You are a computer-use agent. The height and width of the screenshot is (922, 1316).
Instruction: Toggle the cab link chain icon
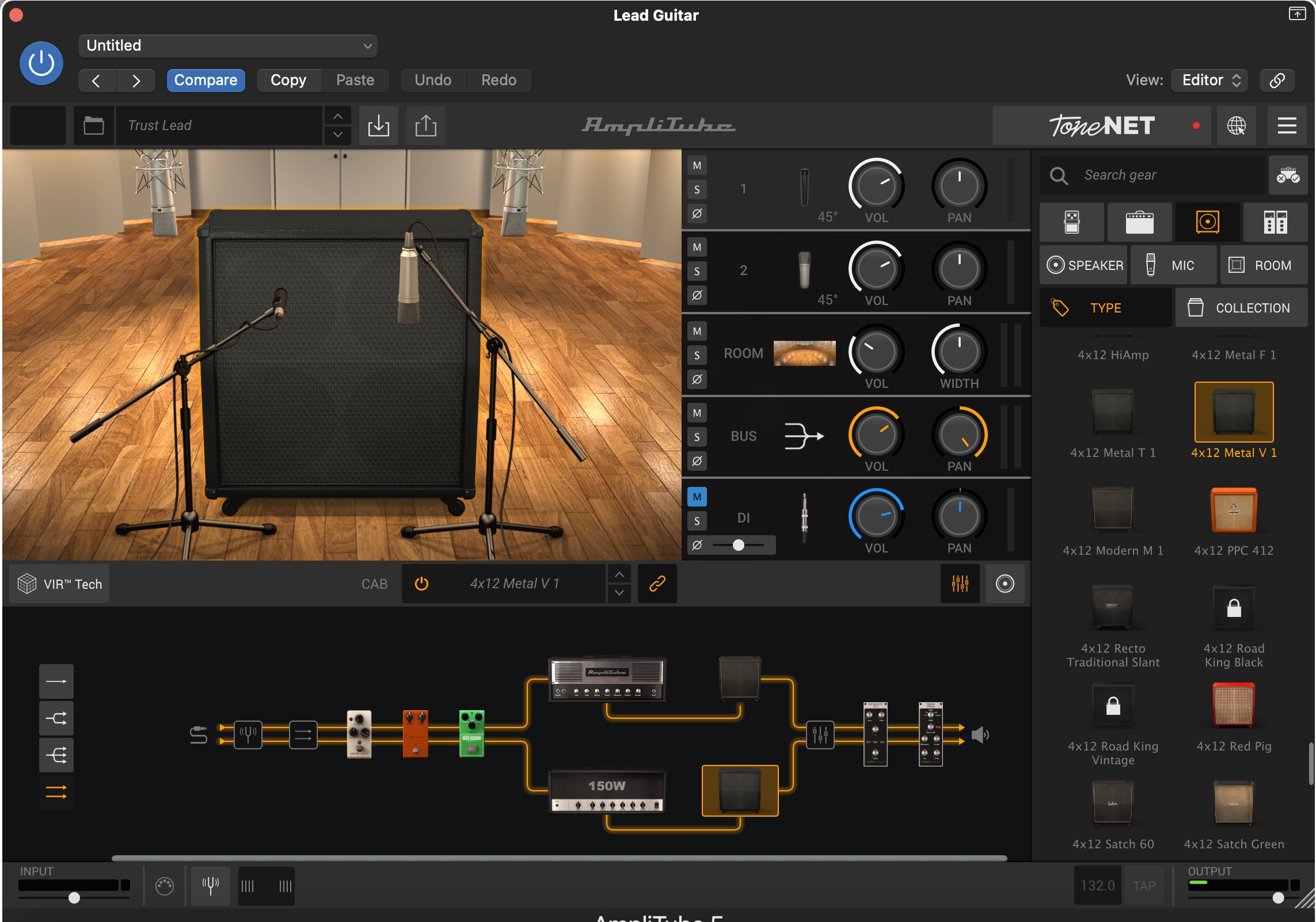pos(657,584)
